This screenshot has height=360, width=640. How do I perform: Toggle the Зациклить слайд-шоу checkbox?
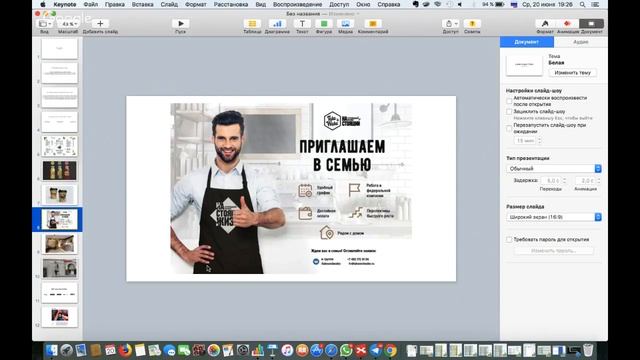(x=509, y=111)
